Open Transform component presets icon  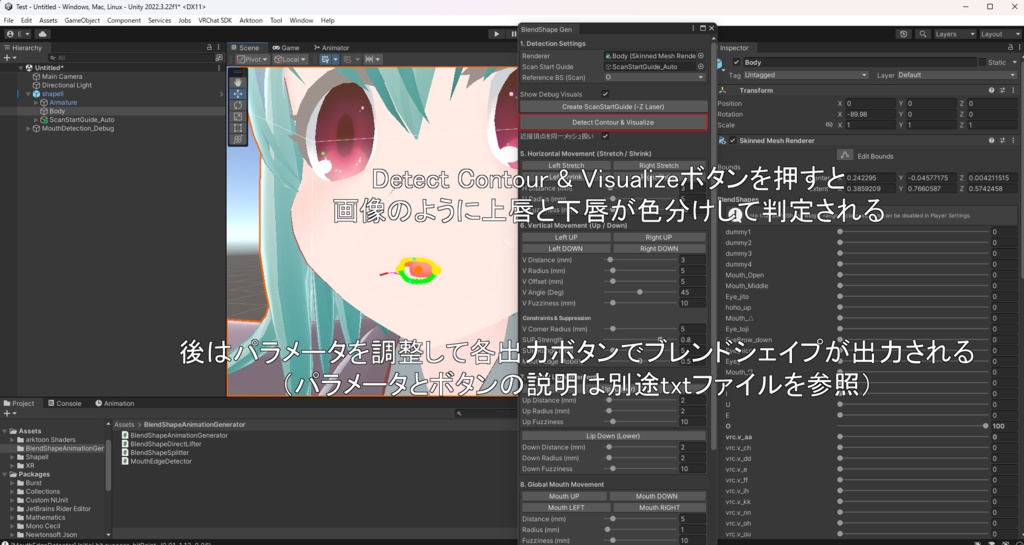(x=1002, y=90)
